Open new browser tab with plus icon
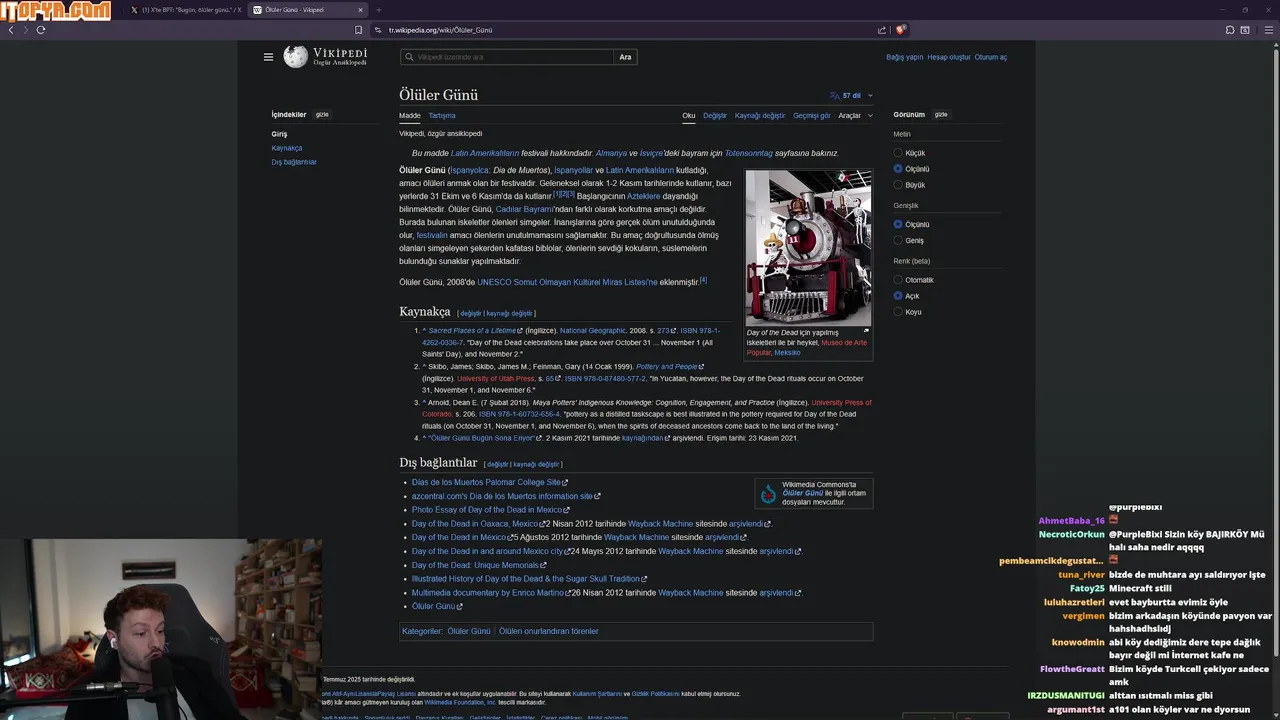Screen dimensions: 1280x720 click(378, 10)
